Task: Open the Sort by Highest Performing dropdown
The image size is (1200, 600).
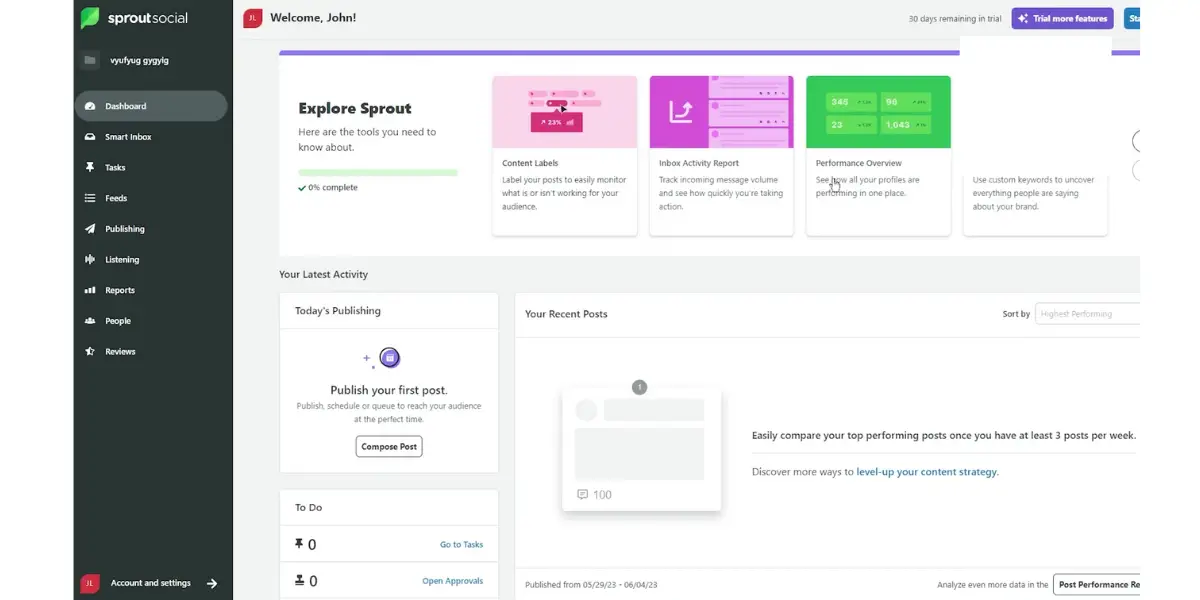Action: click(x=1087, y=314)
